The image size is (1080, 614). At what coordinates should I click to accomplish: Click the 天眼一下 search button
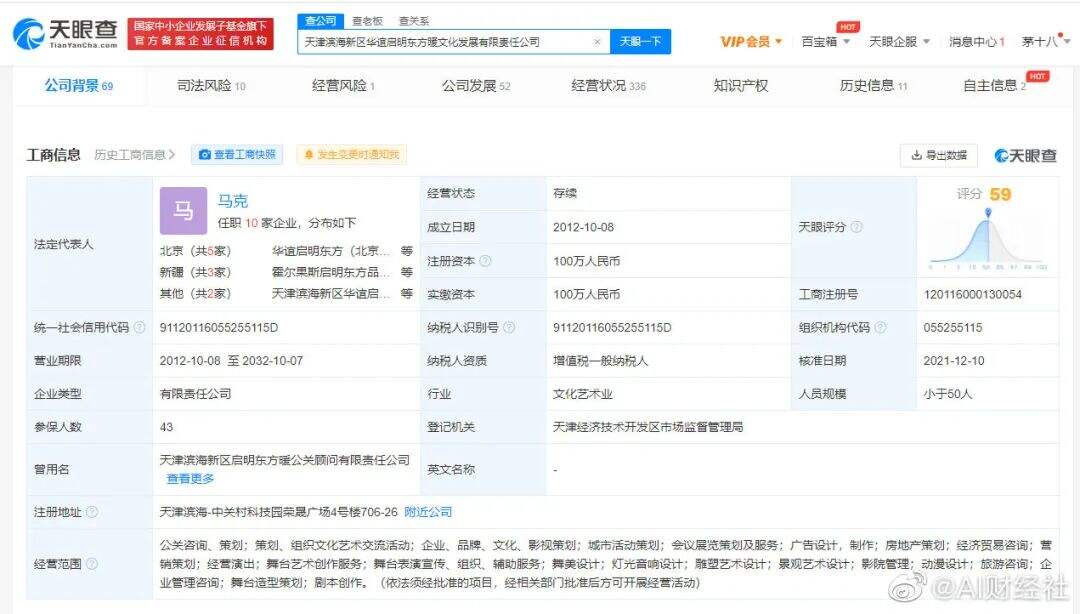point(641,41)
